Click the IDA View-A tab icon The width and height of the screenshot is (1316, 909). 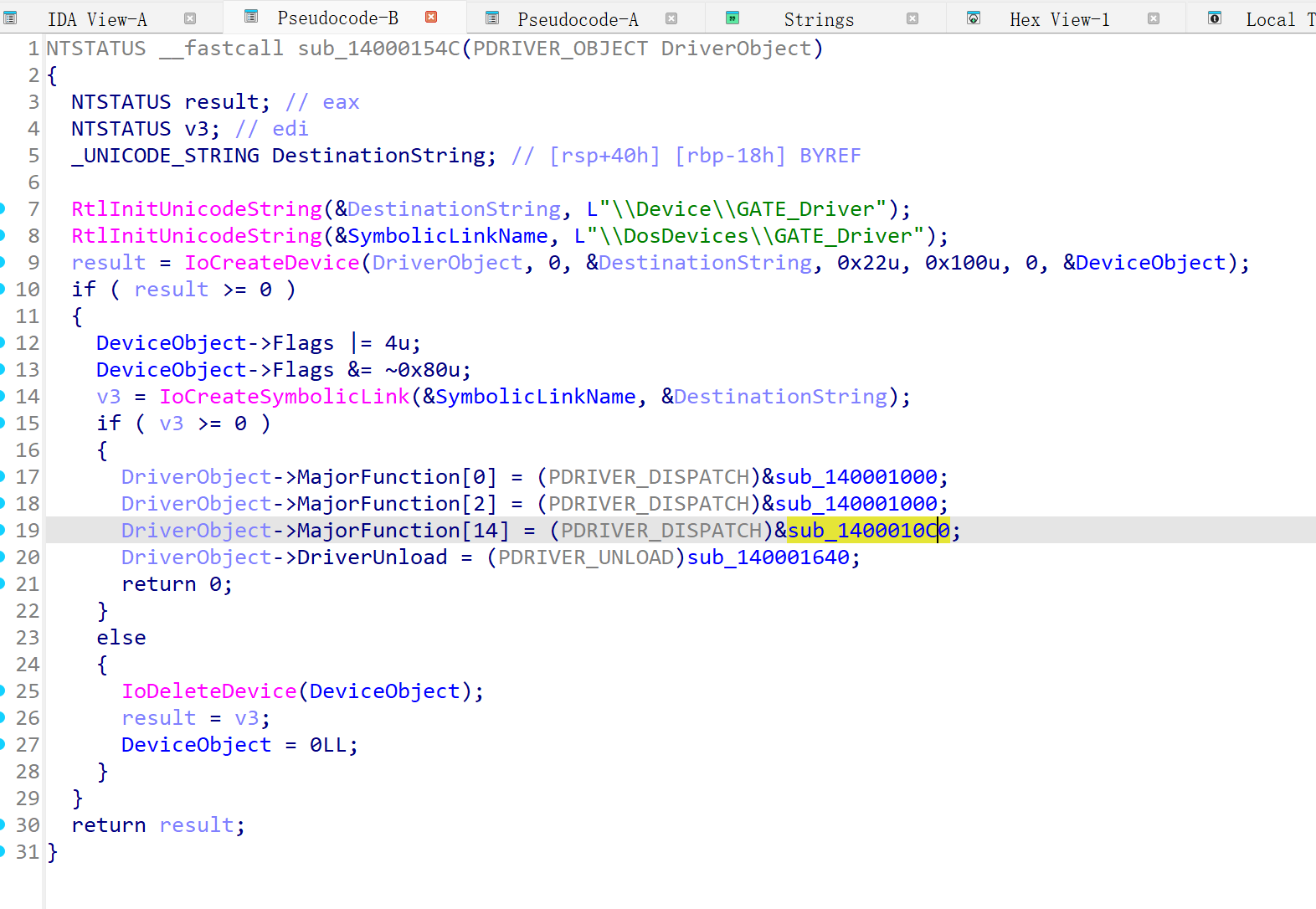(11, 18)
